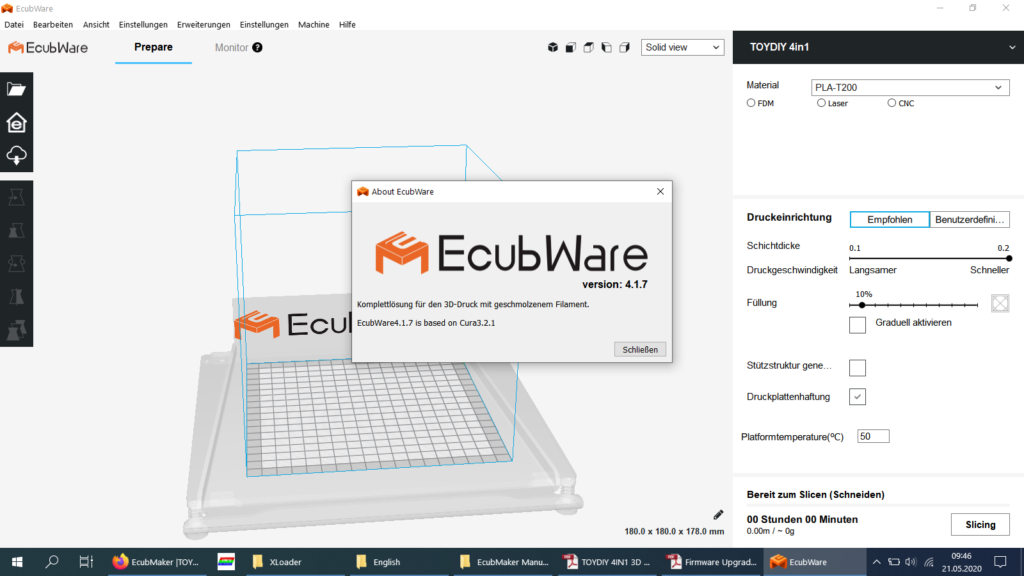Select the EcubWare home icon in the sidebar

coord(16,122)
